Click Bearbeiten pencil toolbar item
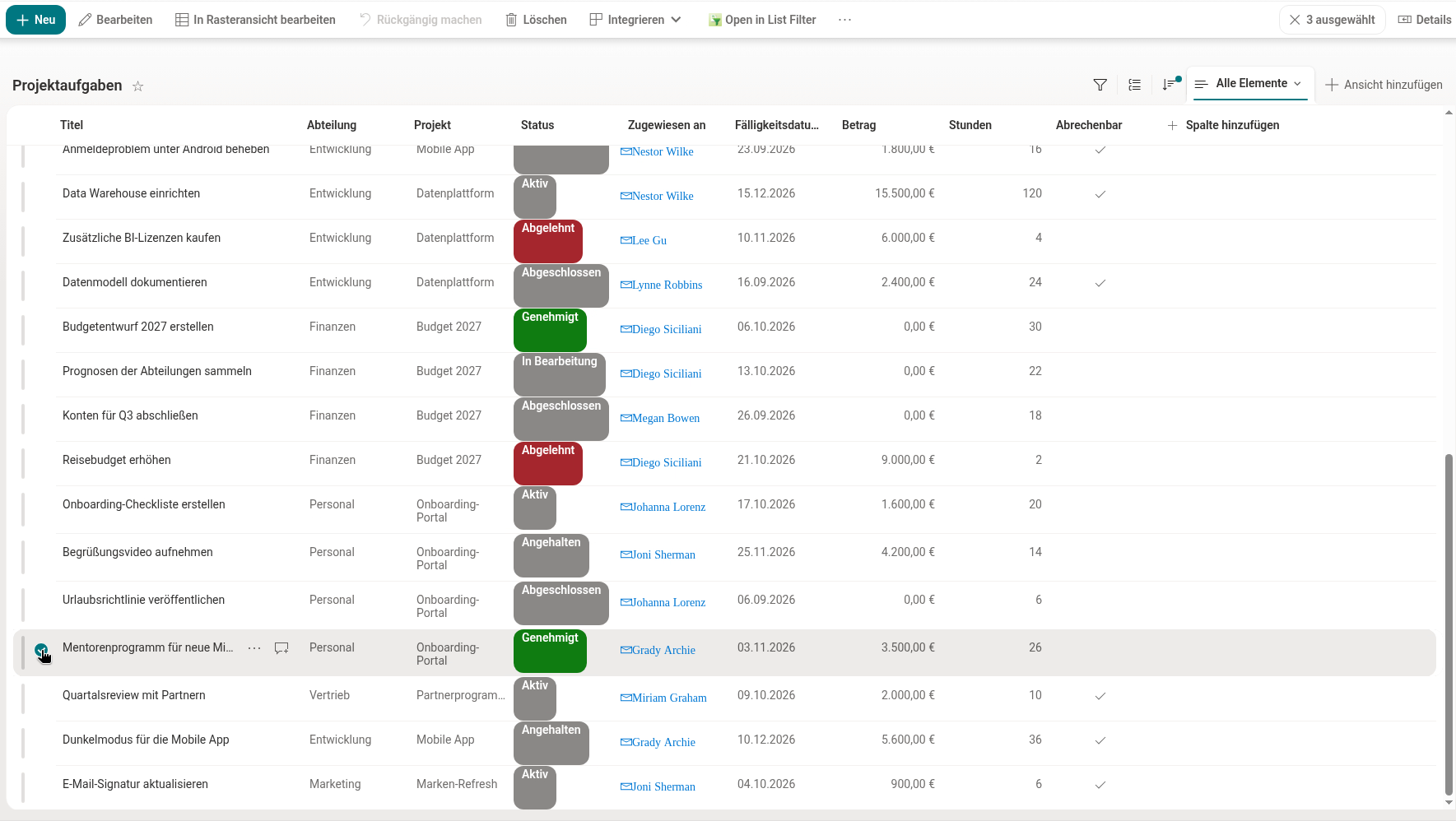The width and height of the screenshot is (1456, 821). pos(115,20)
